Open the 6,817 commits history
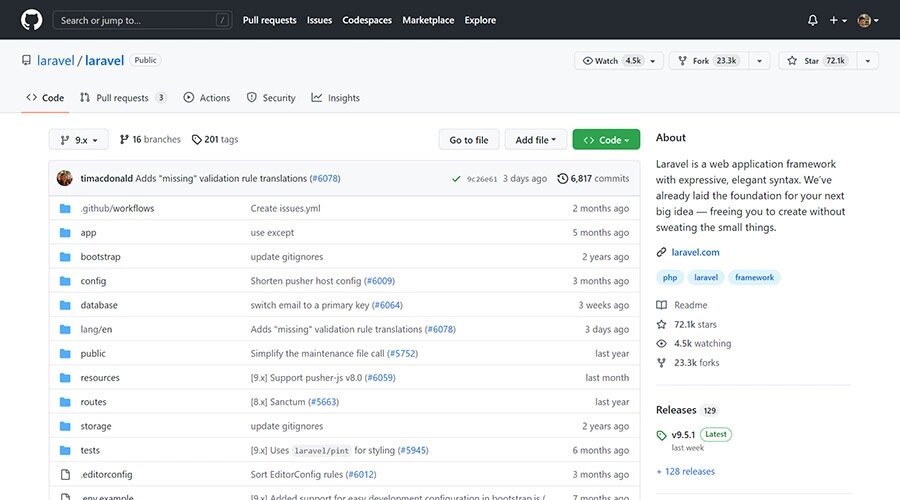The height and width of the screenshot is (500, 900). point(593,179)
